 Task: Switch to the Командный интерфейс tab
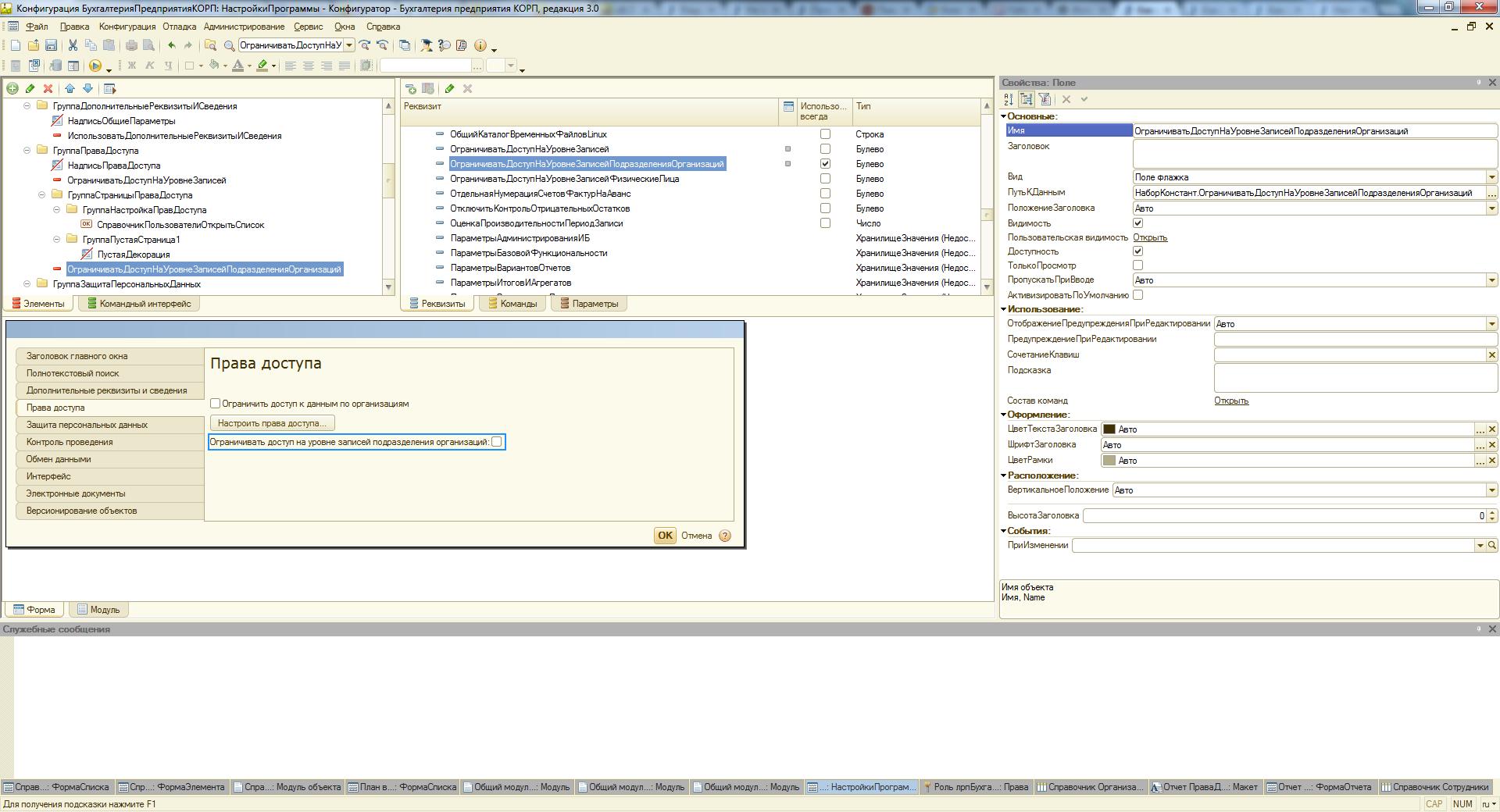coord(138,304)
